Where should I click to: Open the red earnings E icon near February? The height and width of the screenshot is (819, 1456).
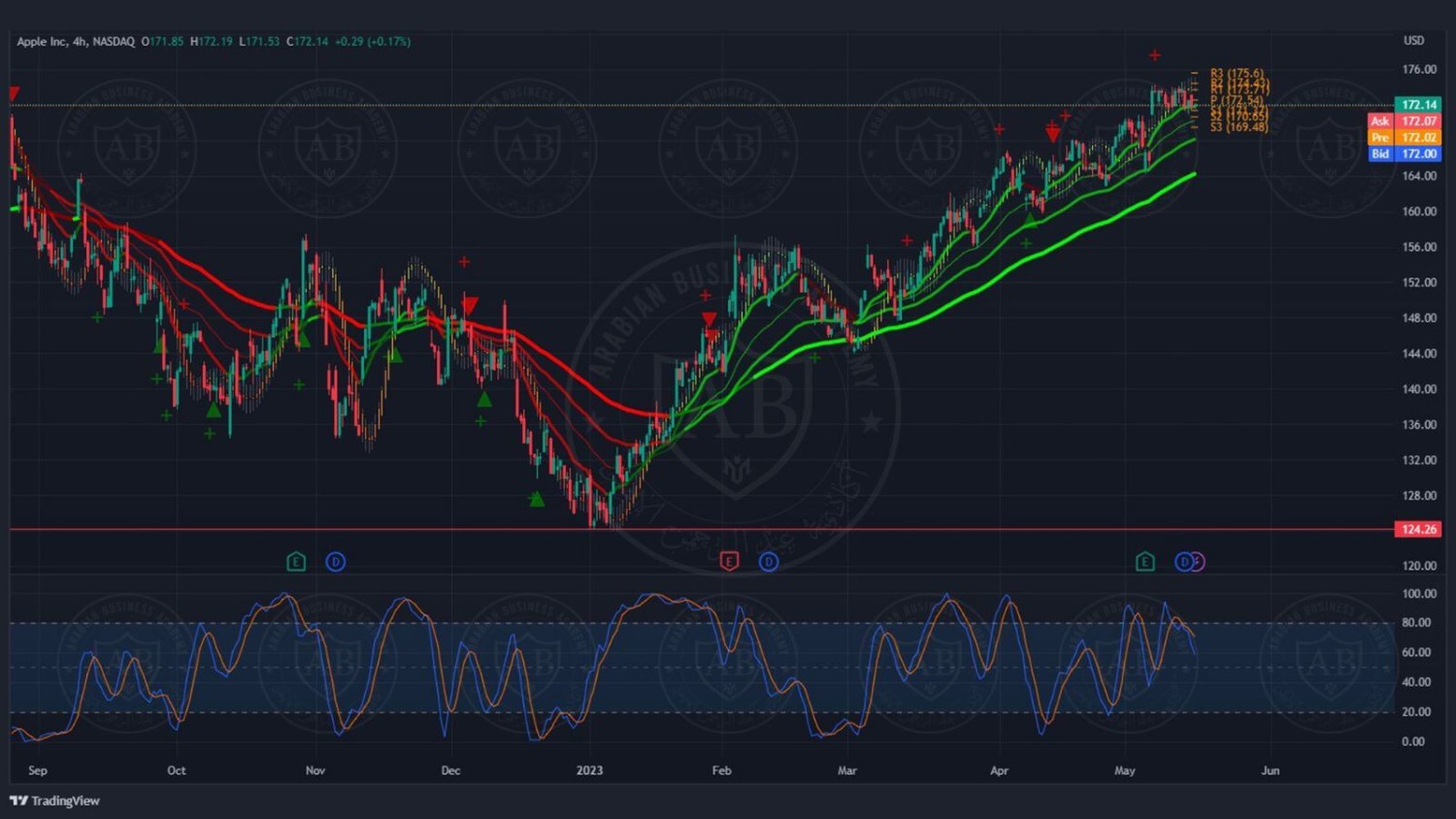pyautogui.click(x=729, y=562)
